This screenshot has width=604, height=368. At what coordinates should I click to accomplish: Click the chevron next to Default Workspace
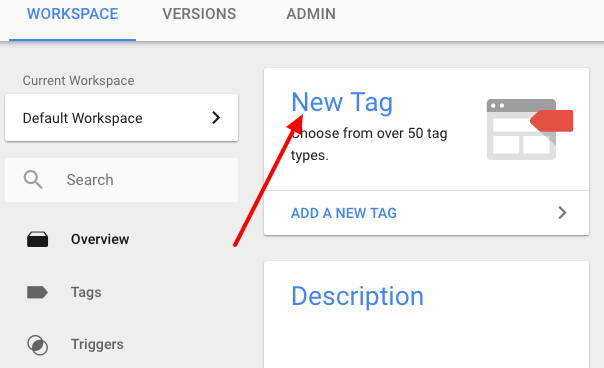coord(216,118)
